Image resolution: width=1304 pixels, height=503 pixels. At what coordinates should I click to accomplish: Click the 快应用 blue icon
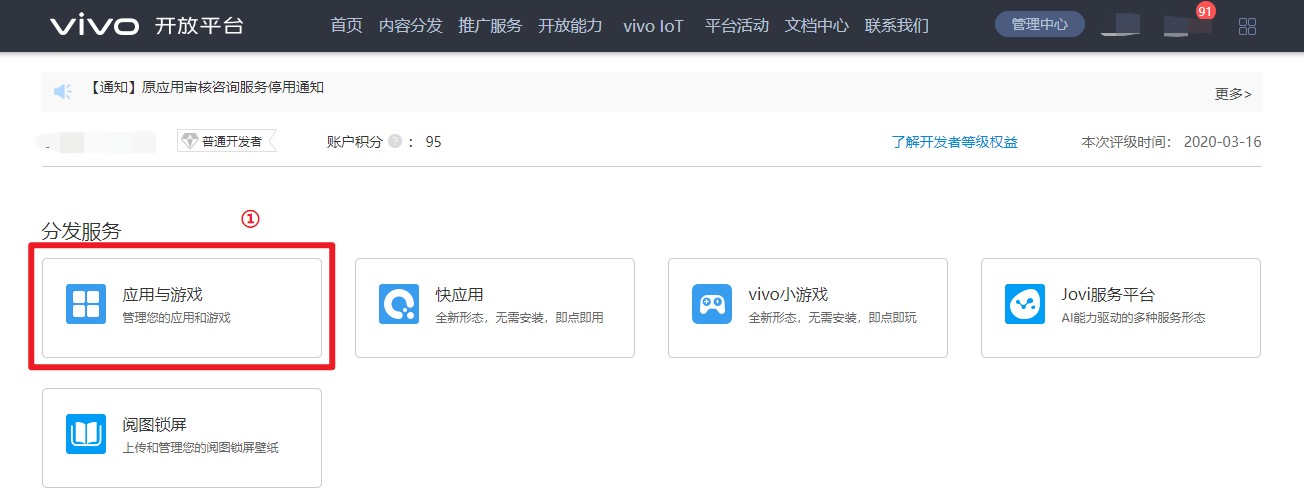(x=399, y=304)
